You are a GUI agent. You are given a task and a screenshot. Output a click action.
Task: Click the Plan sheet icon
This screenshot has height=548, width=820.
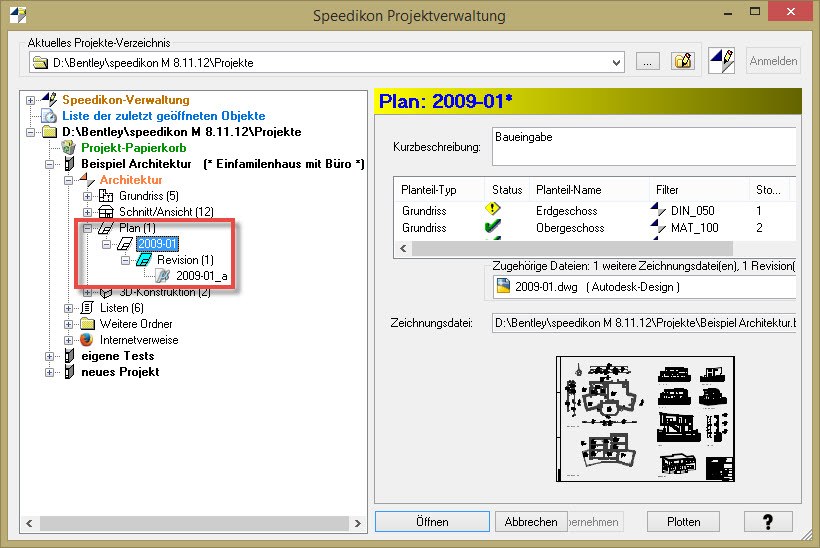click(106, 228)
